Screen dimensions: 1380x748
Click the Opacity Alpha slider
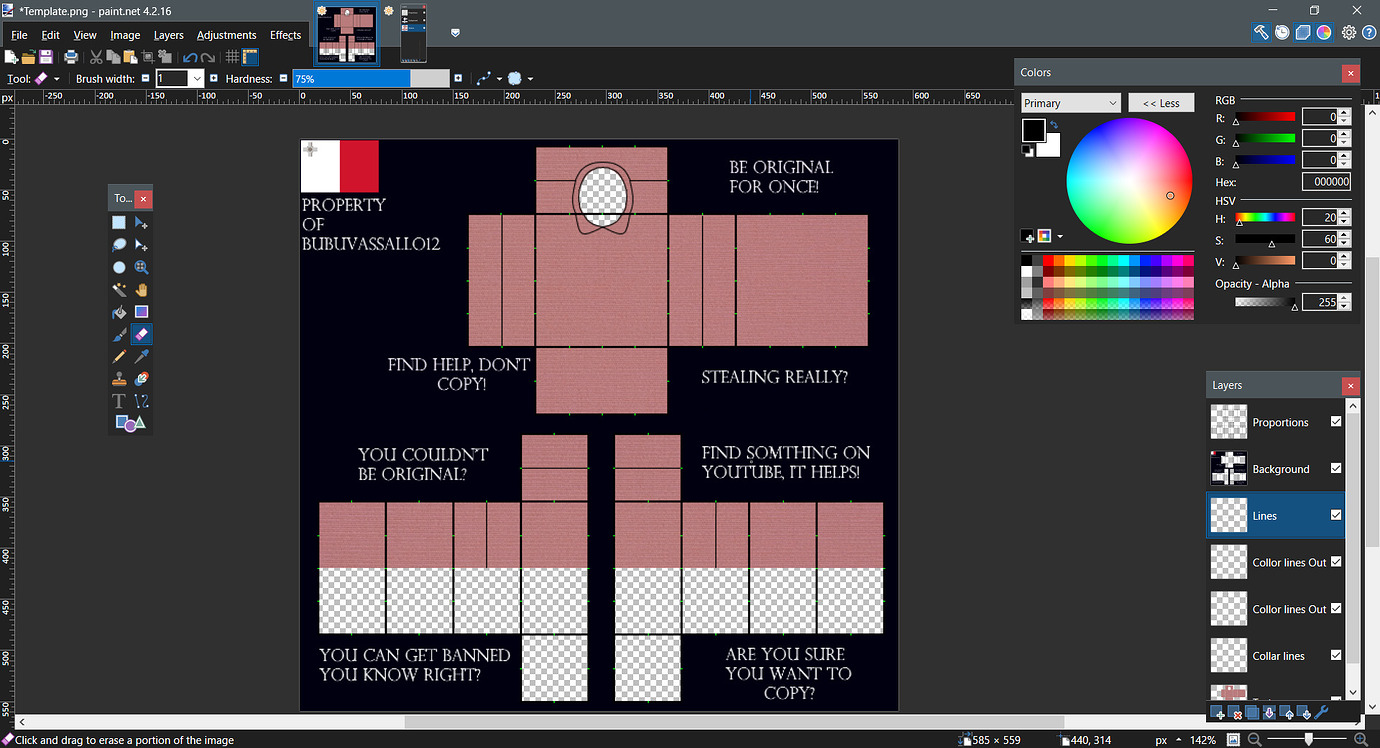[x=1265, y=302]
